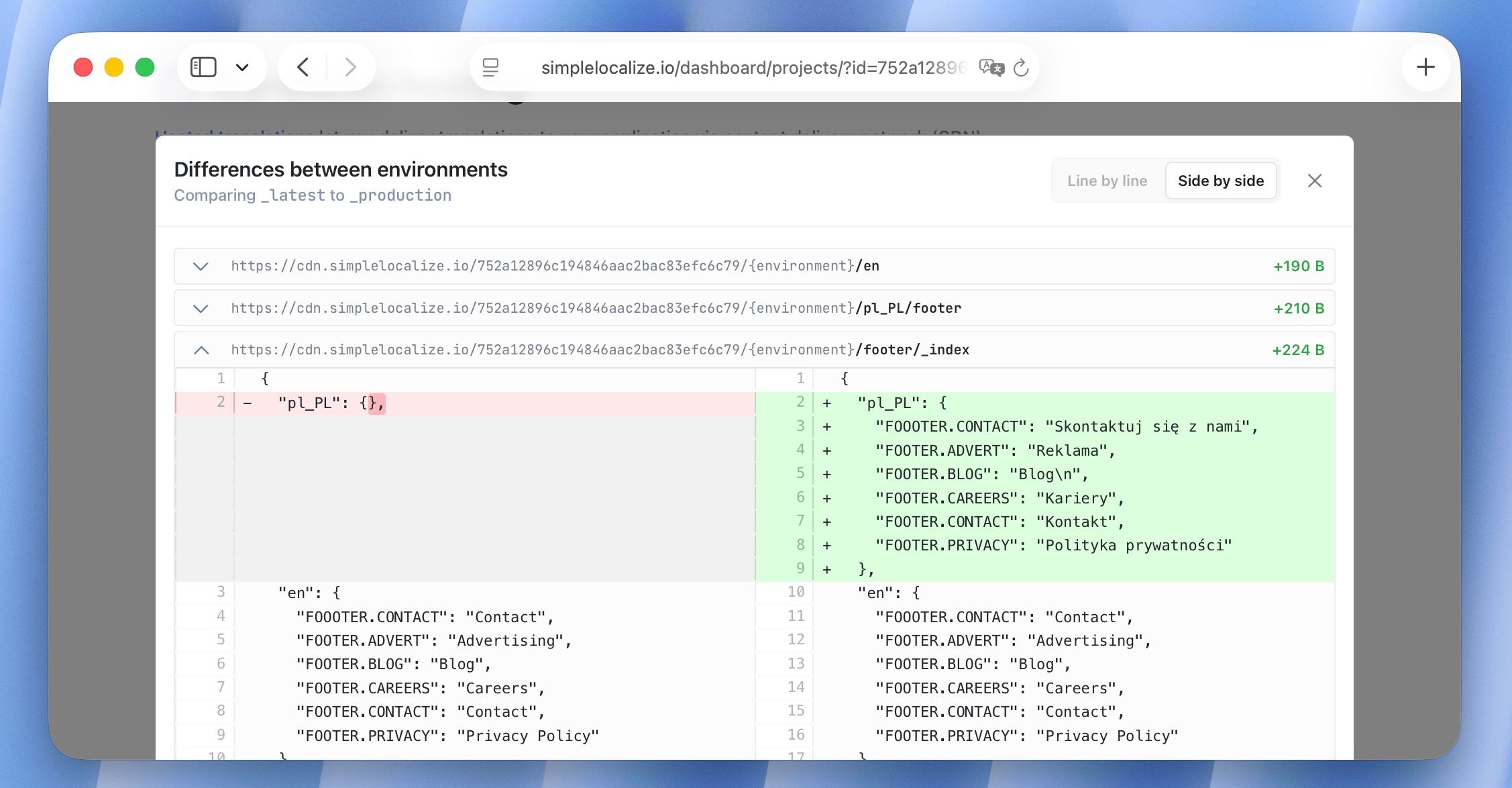Expand the /pl_PL/footer endpoint differences
This screenshot has height=788, width=1512.
coord(200,308)
